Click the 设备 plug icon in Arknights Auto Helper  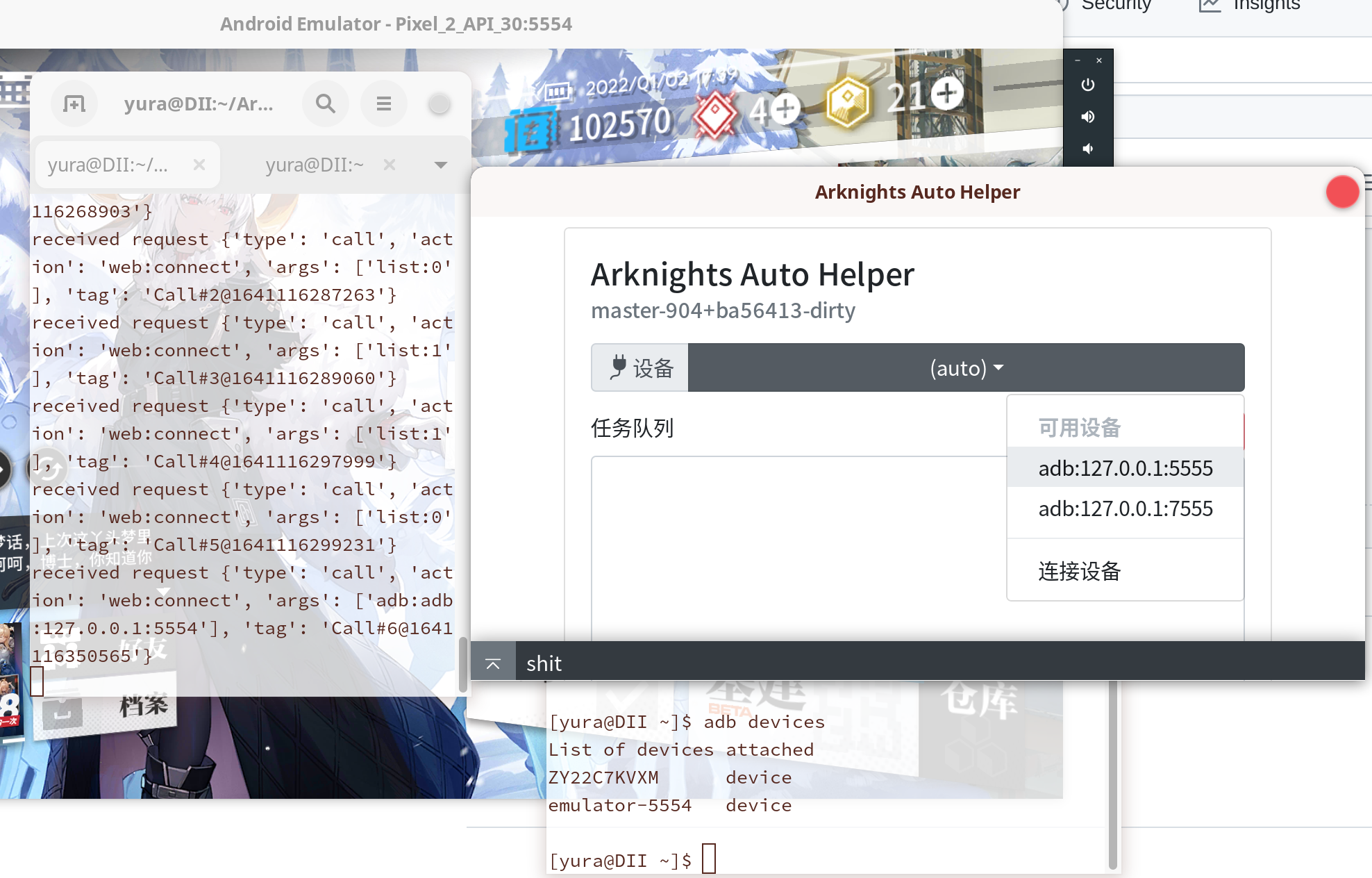[620, 367]
